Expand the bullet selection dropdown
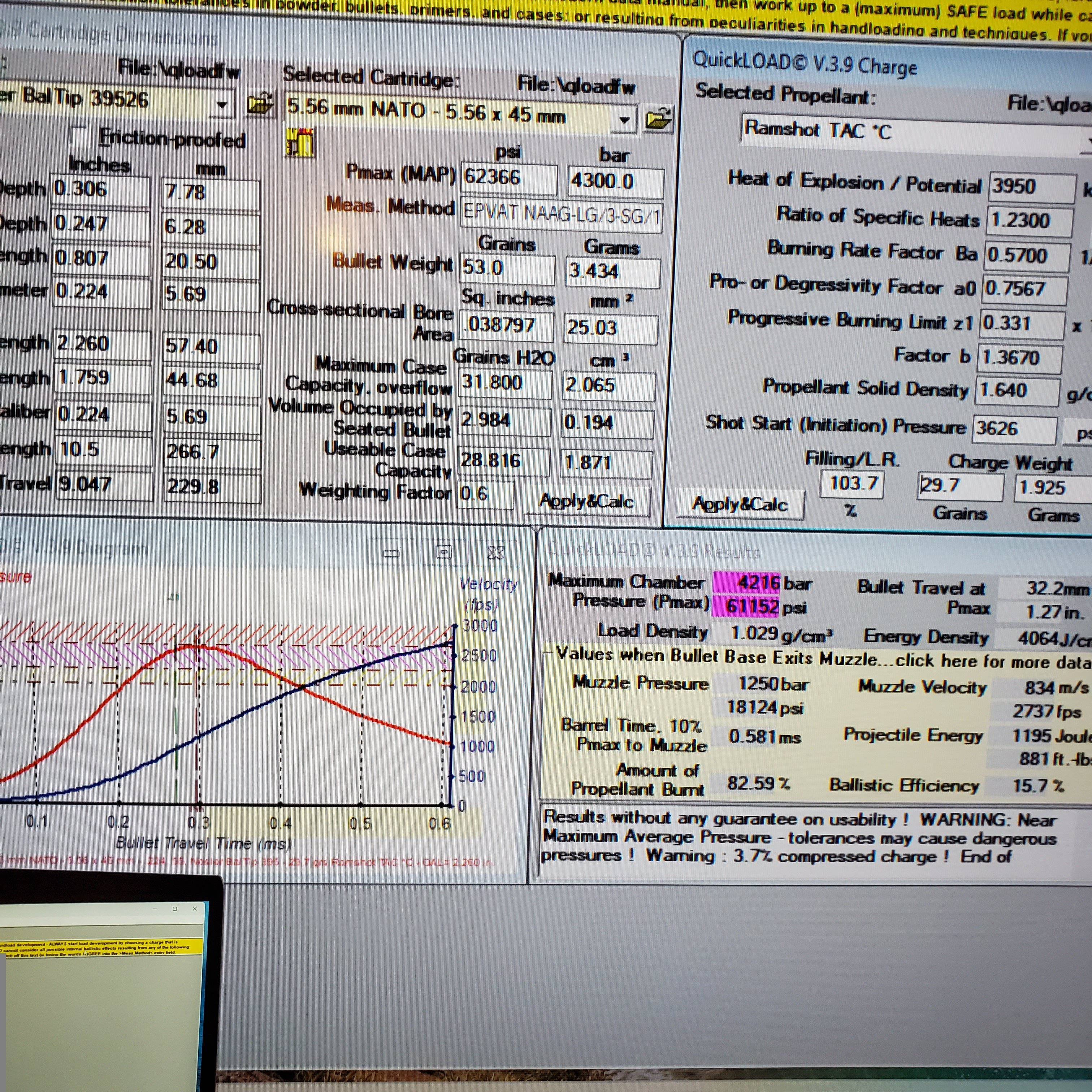 pos(222,105)
